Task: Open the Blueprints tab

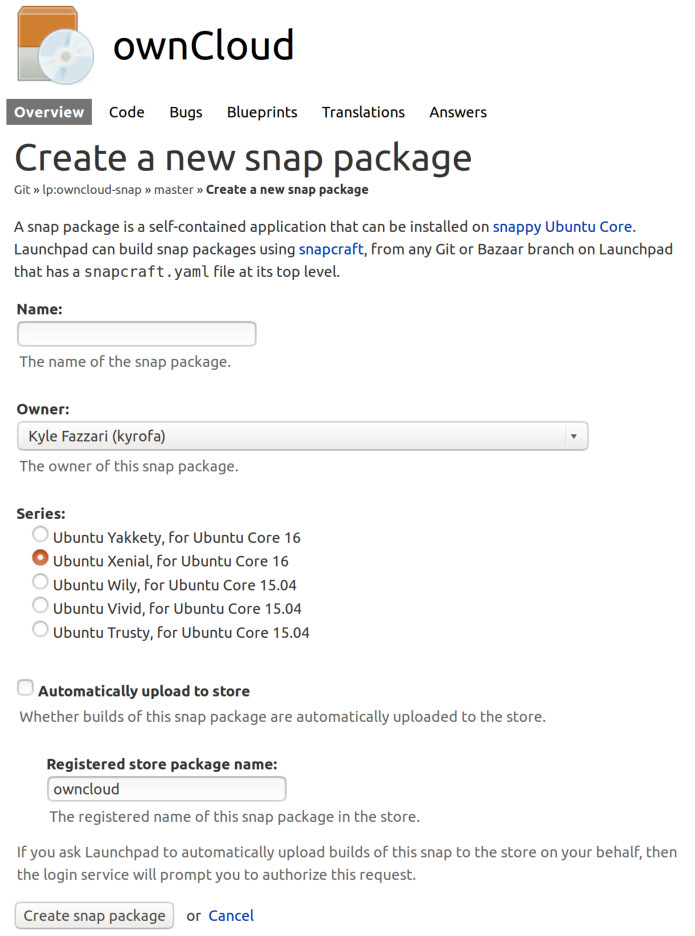Action: pos(262,112)
